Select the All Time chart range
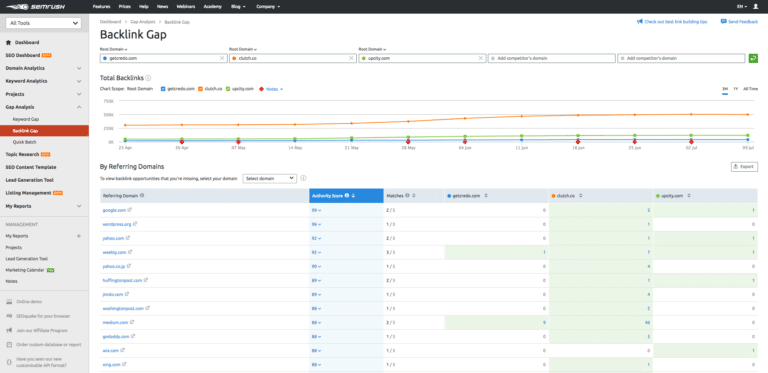768x373 pixels. coord(750,89)
